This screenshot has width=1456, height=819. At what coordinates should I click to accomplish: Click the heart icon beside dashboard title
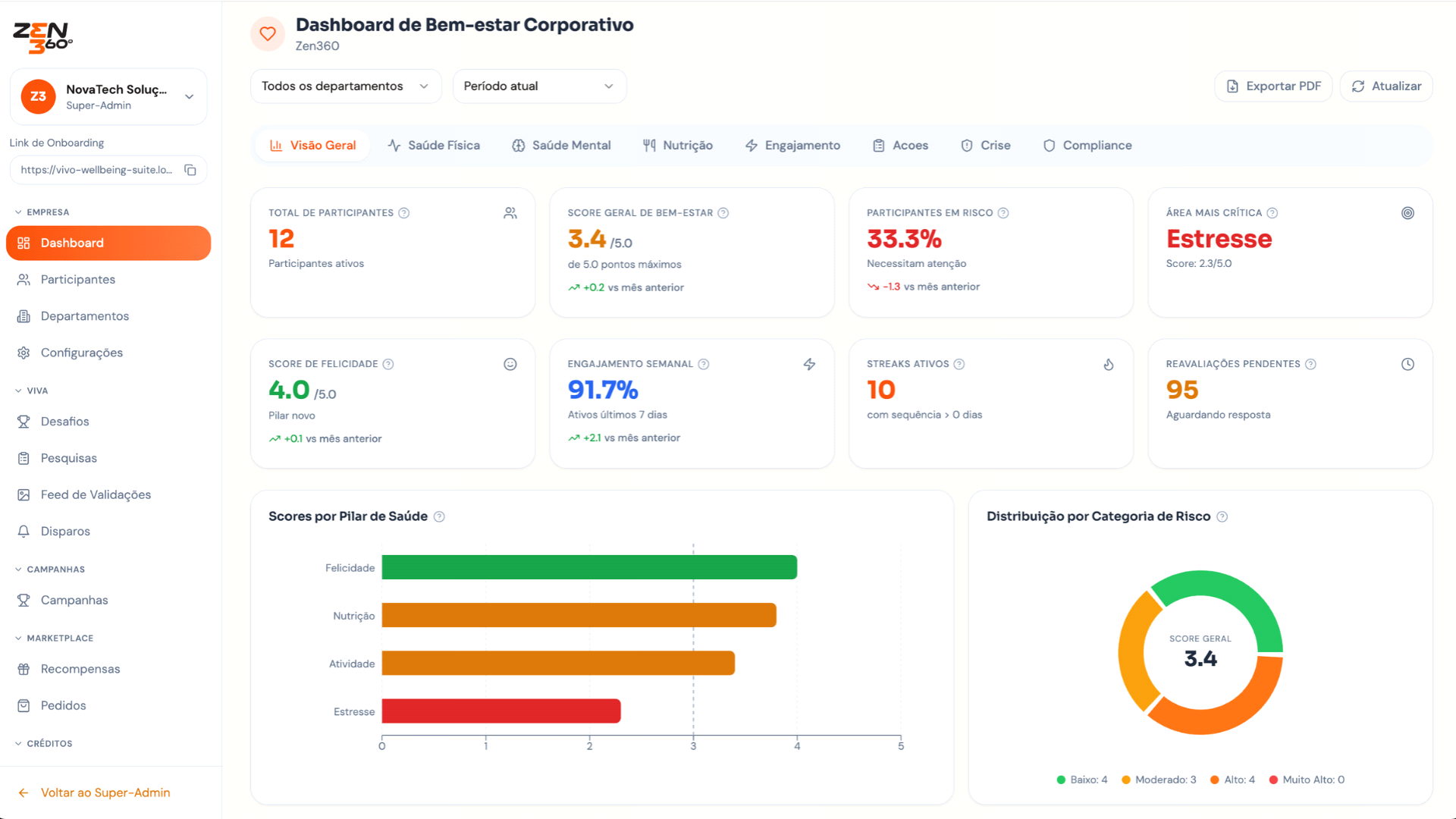268,34
